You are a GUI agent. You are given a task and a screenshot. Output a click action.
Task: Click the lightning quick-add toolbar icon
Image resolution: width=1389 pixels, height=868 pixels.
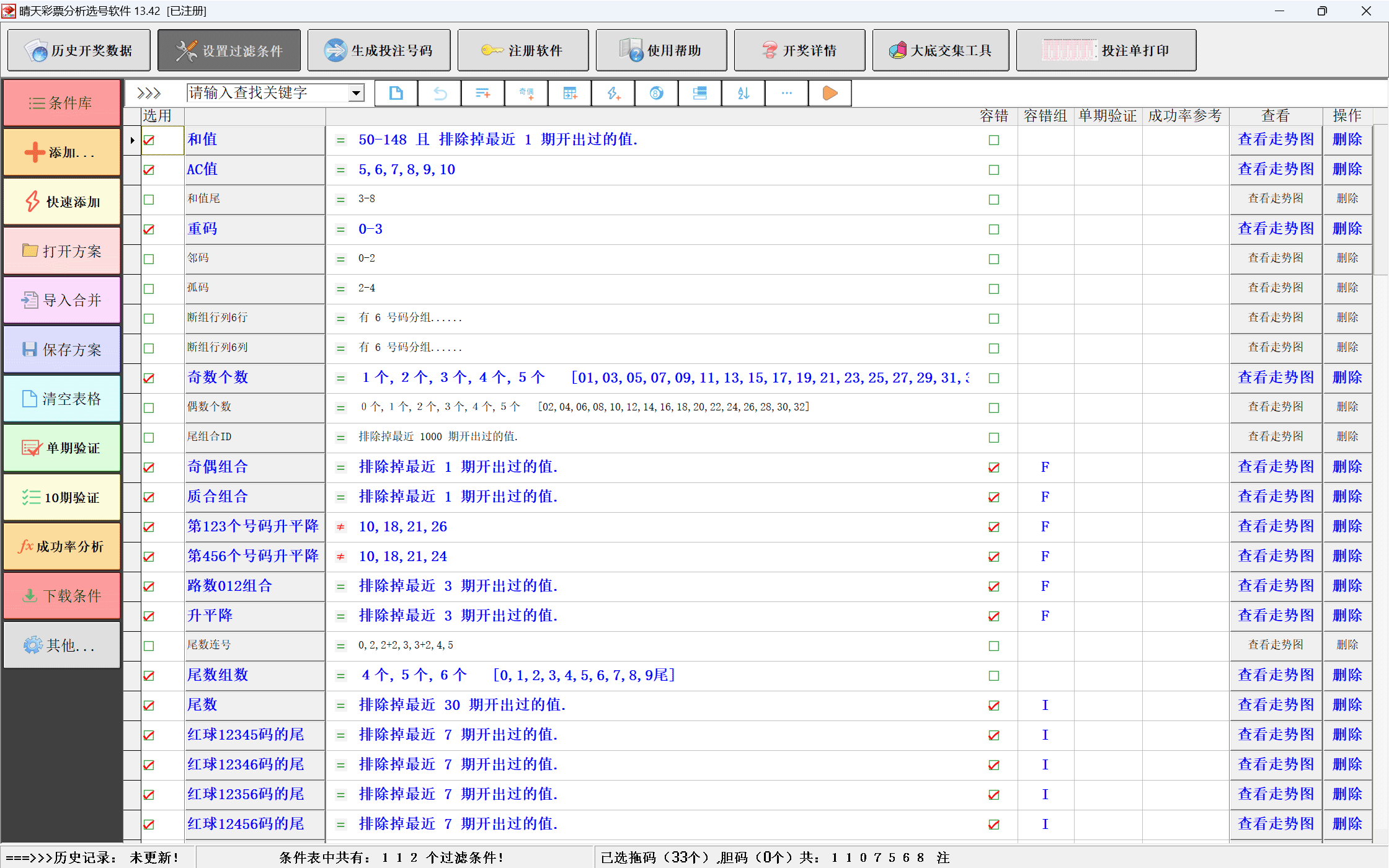pos(613,93)
